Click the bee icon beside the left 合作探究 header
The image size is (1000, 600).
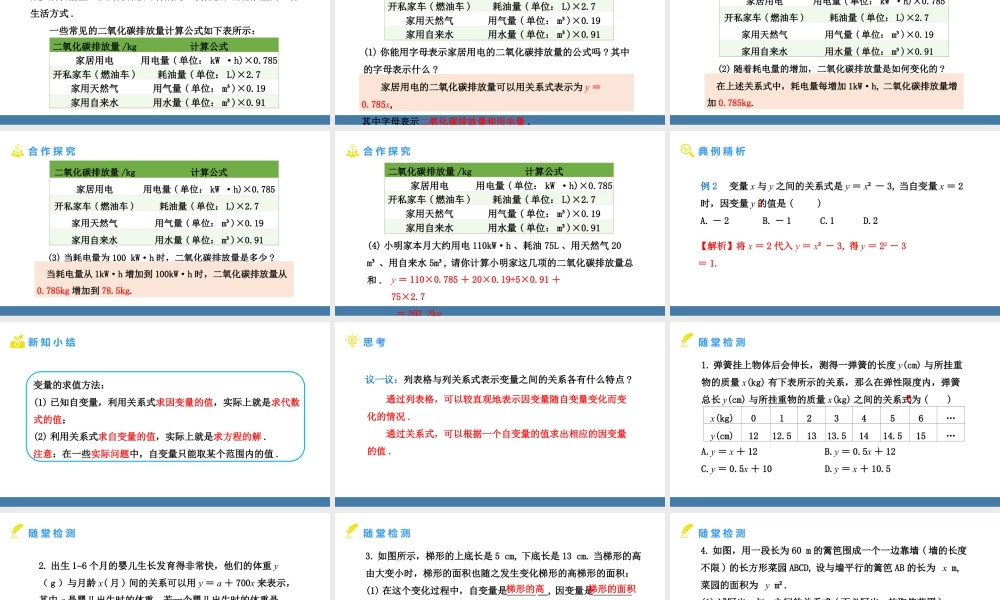coord(16,151)
